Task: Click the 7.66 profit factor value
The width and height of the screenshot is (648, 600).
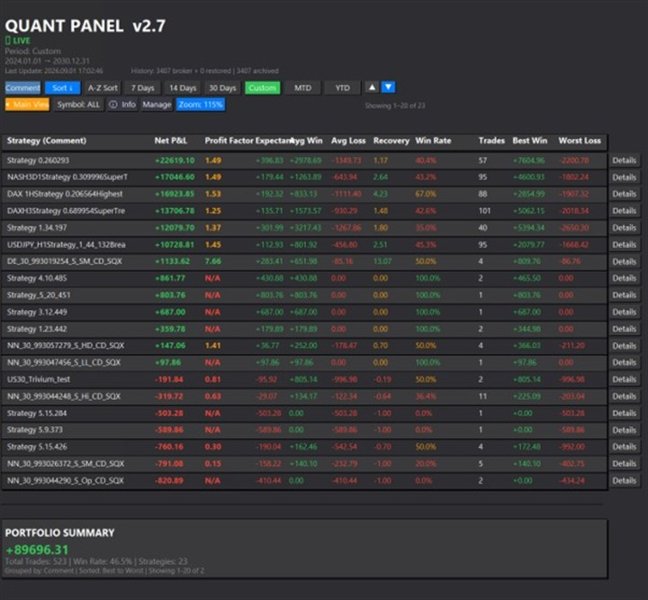Action: [x=213, y=262]
